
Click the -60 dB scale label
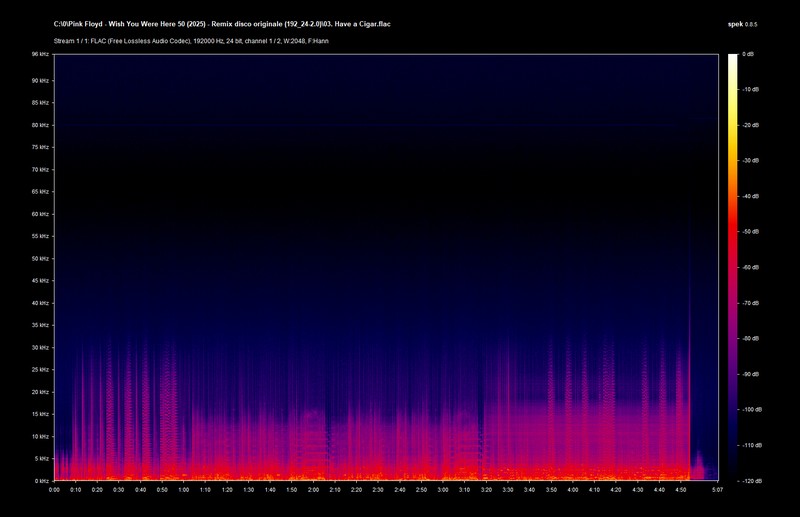(x=751, y=268)
